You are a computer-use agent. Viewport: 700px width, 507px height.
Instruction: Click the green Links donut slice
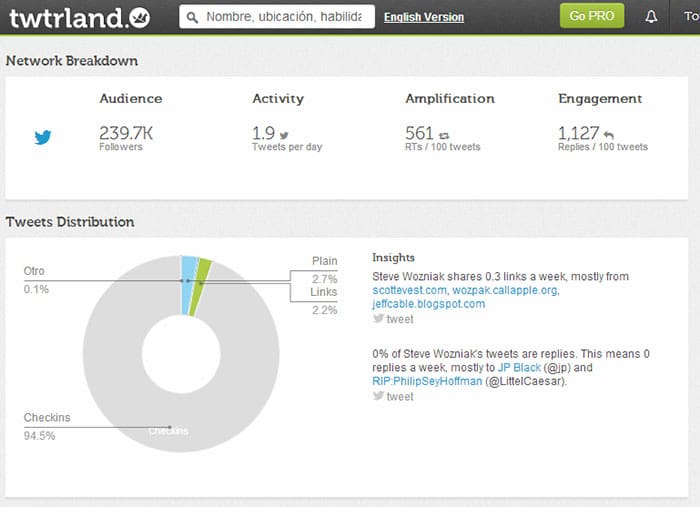[200, 287]
